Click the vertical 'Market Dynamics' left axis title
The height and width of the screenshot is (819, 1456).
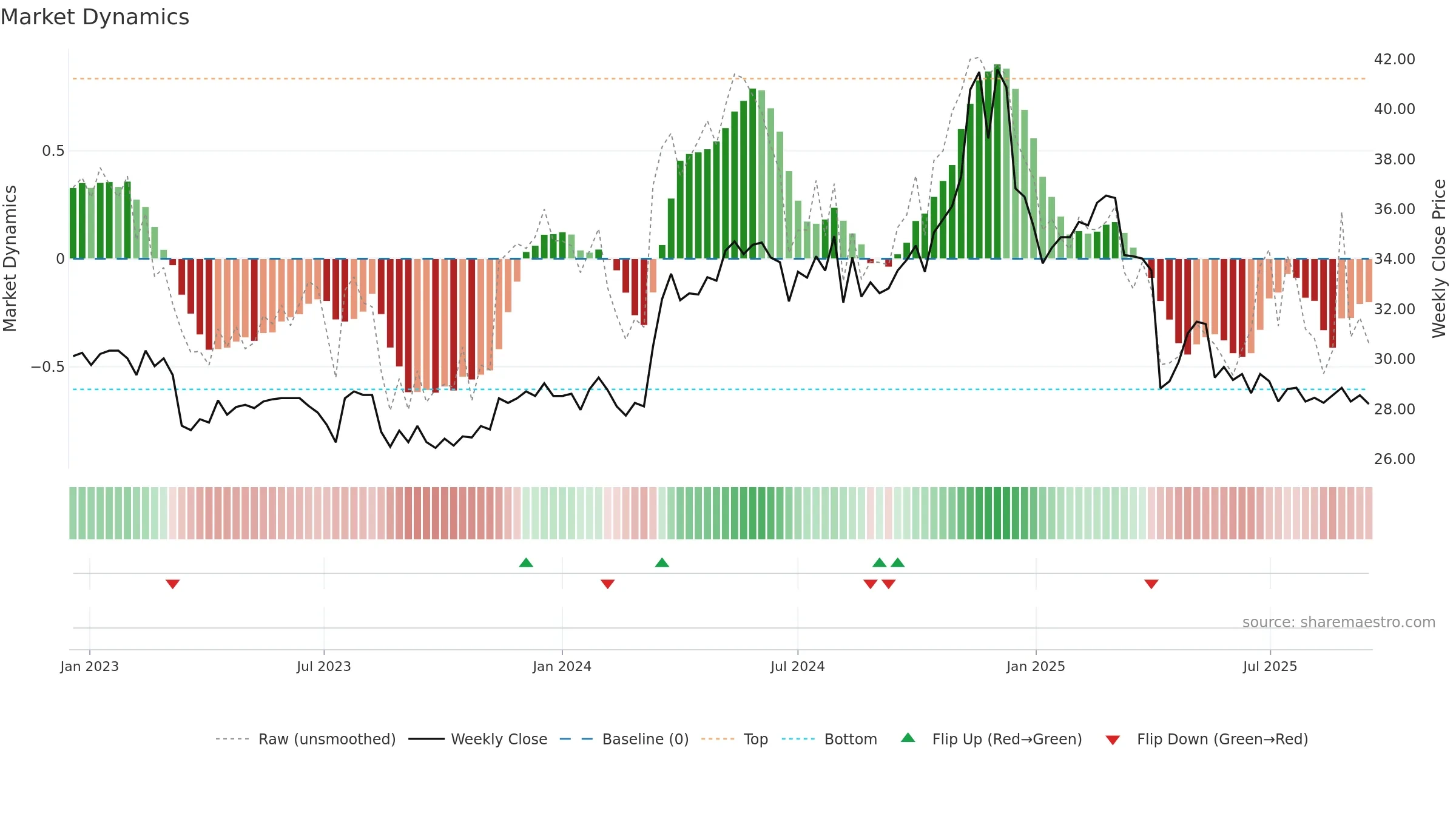pyautogui.click(x=10, y=258)
